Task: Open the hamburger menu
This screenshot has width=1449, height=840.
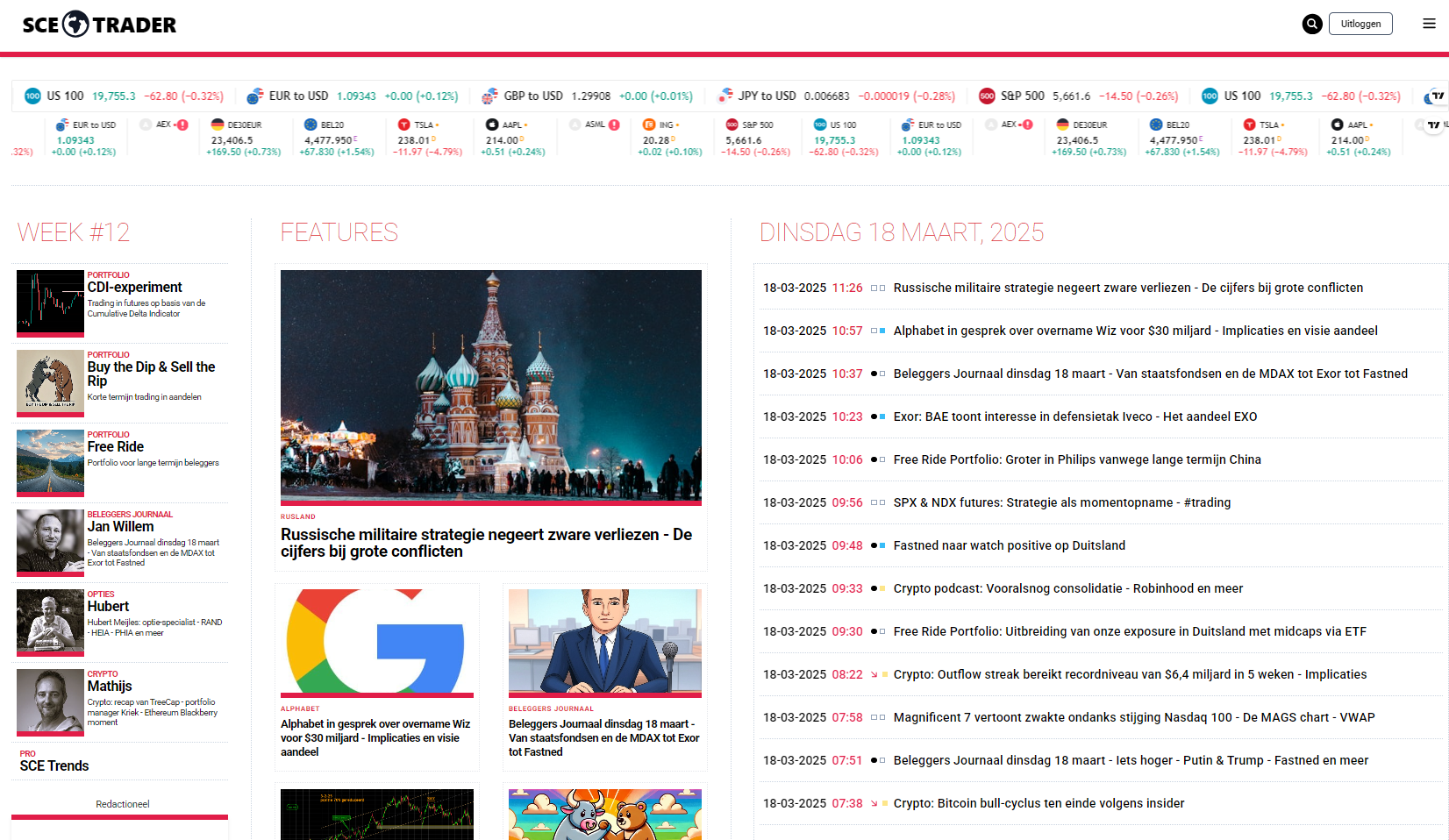Action: coord(1429,24)
